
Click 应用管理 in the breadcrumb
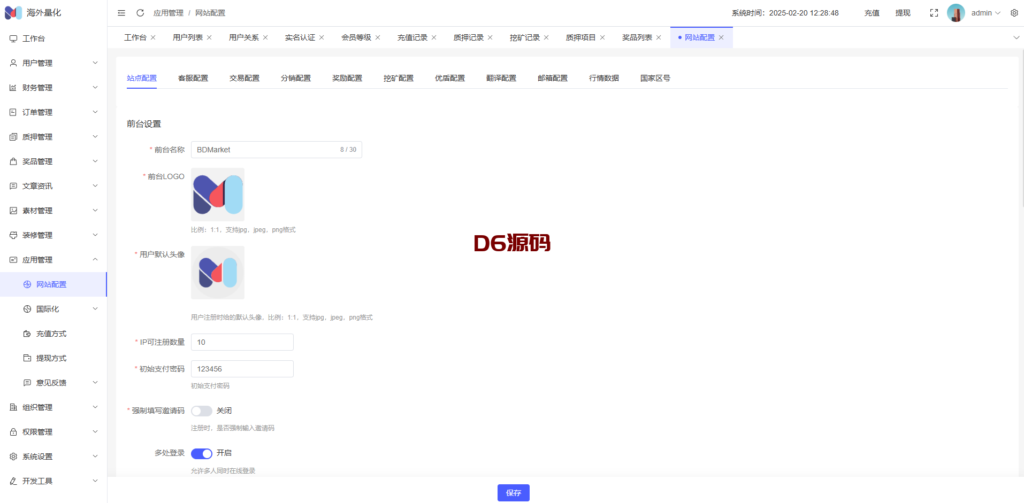coord(168,13)
